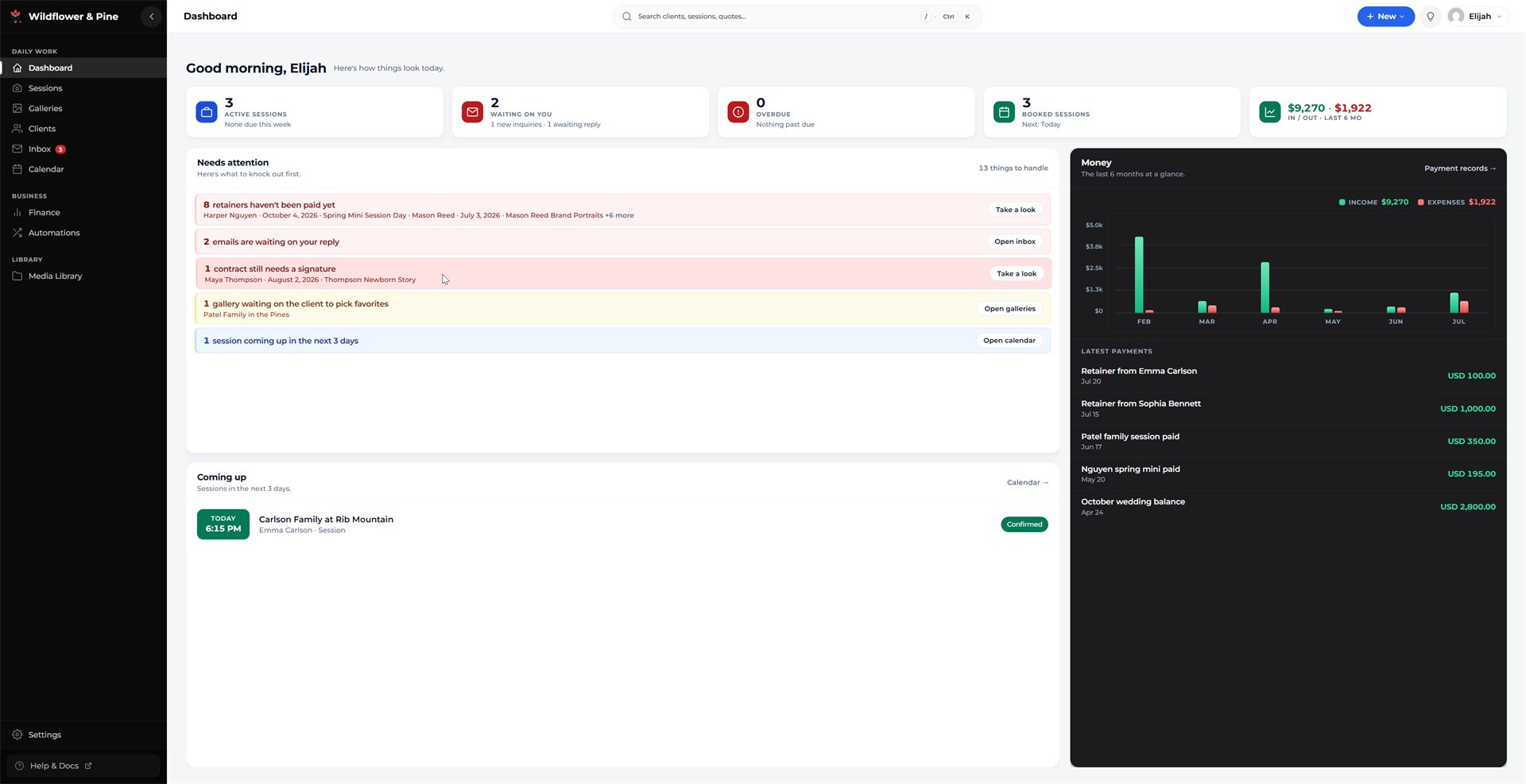Open the Elijah user menu
Viewport: 1526px width, 784px height.
1477,16
